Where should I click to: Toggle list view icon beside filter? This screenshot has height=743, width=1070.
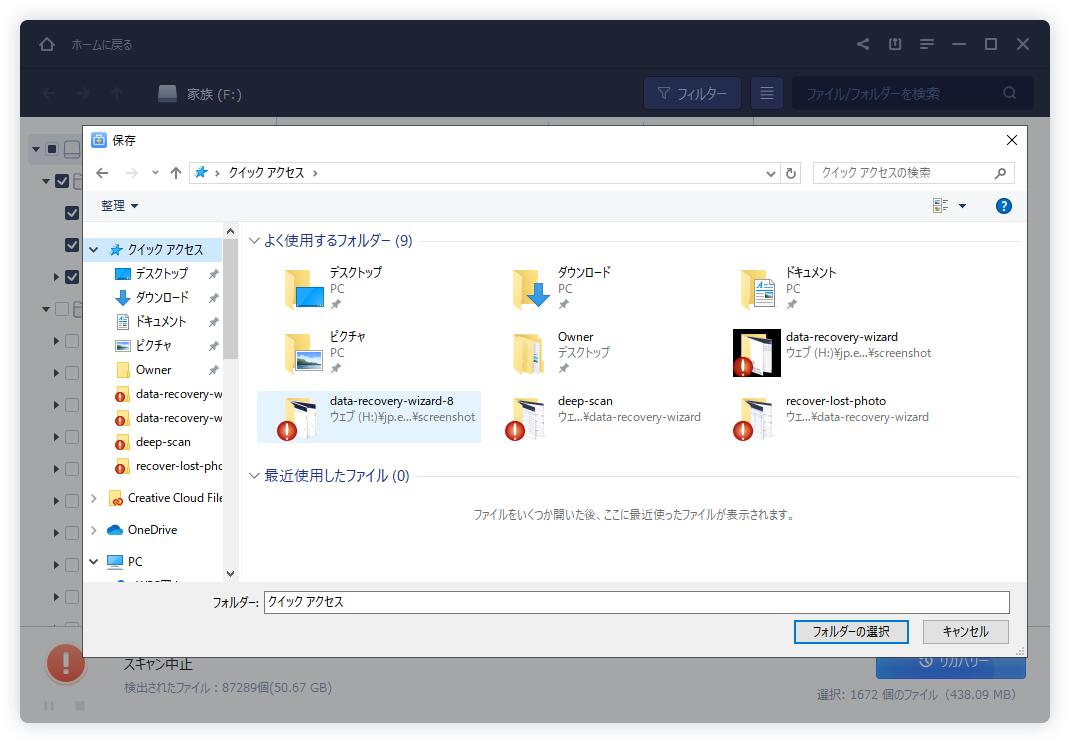point(766,93)
